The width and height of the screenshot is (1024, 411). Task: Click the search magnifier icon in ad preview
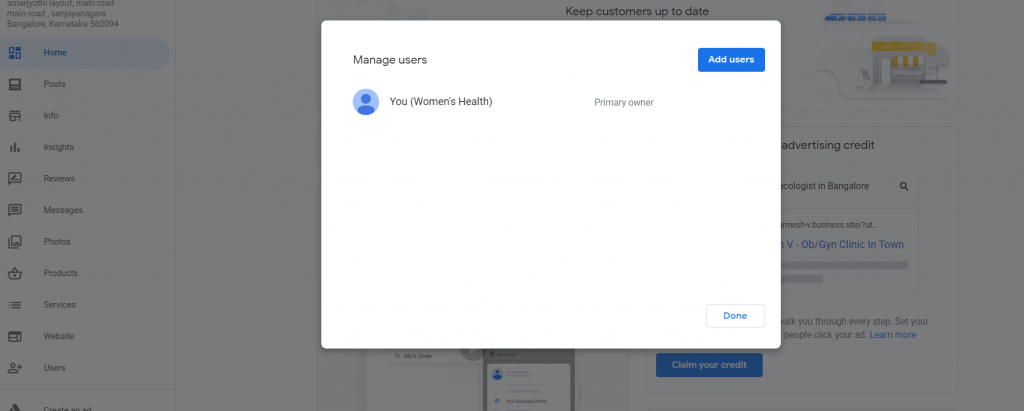pos(904,186)
